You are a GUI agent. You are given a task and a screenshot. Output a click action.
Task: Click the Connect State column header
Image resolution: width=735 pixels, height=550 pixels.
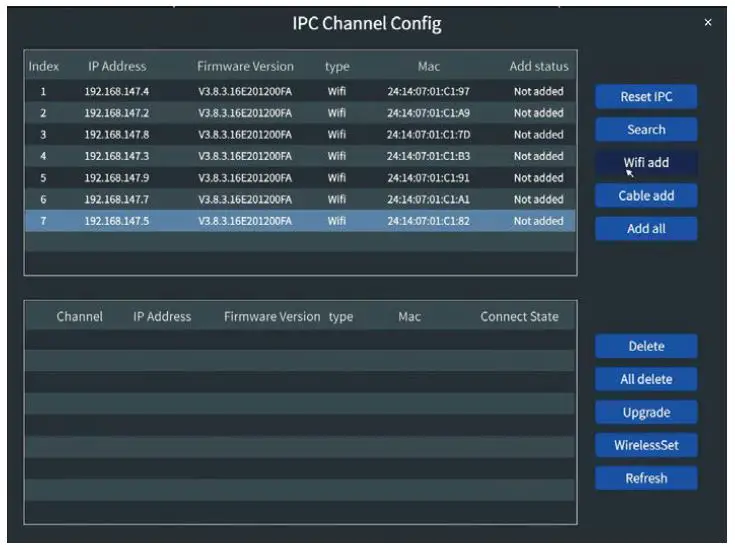pyautogui.click(x=519, y=316)
